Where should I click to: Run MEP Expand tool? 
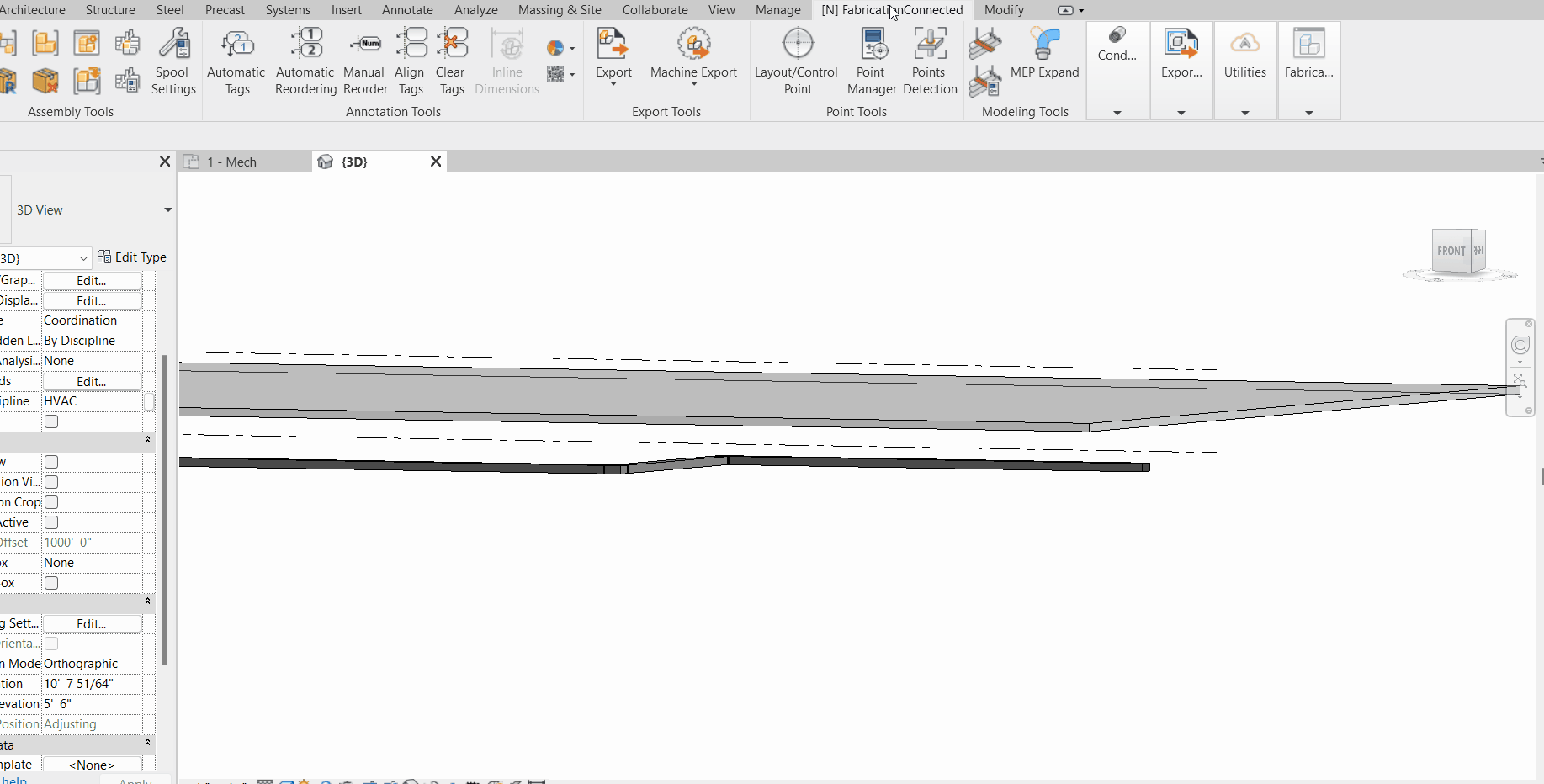pos(1045,52)
